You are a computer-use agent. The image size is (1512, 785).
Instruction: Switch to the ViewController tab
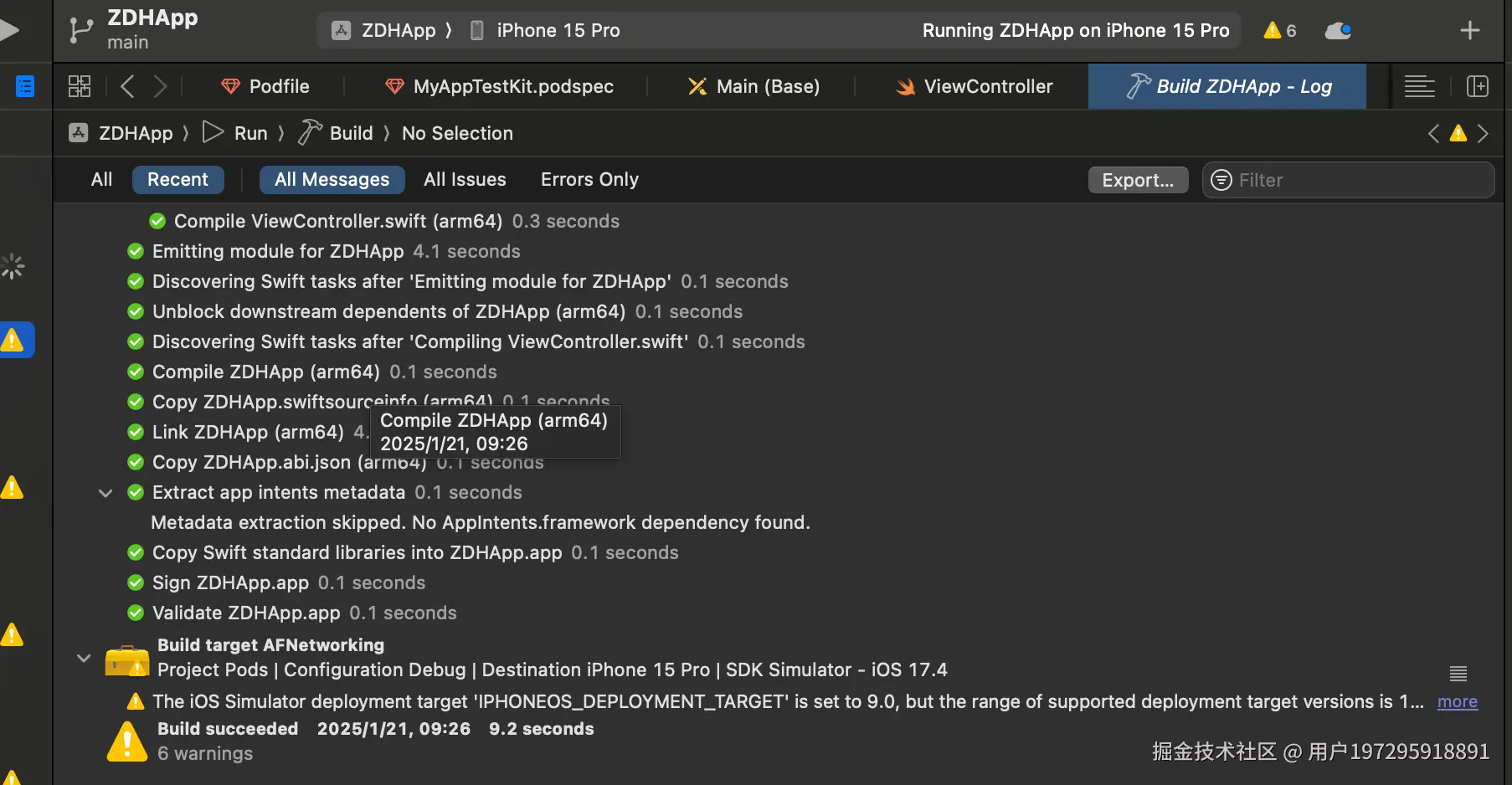[975, 86]
